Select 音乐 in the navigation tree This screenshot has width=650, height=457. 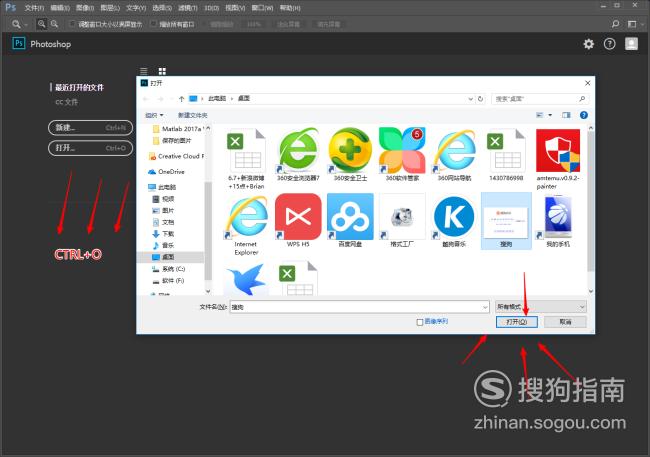tap(164, 245)
